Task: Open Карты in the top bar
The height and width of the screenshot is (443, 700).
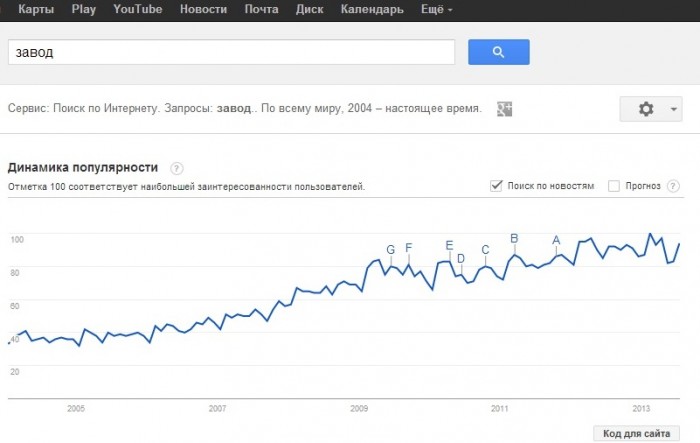Action: (x=37, y=10)
